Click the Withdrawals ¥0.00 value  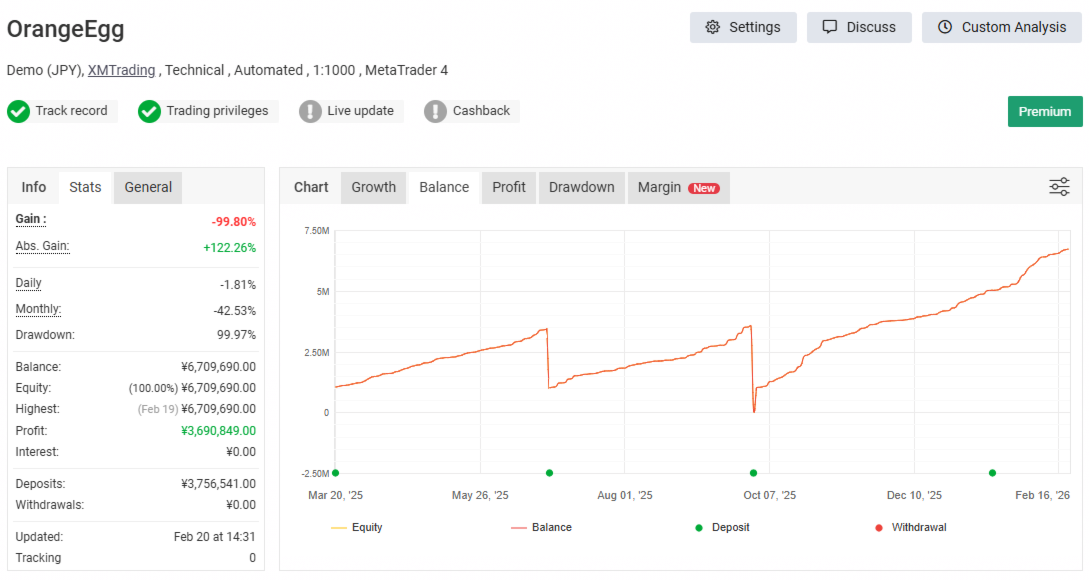[241, 505]
